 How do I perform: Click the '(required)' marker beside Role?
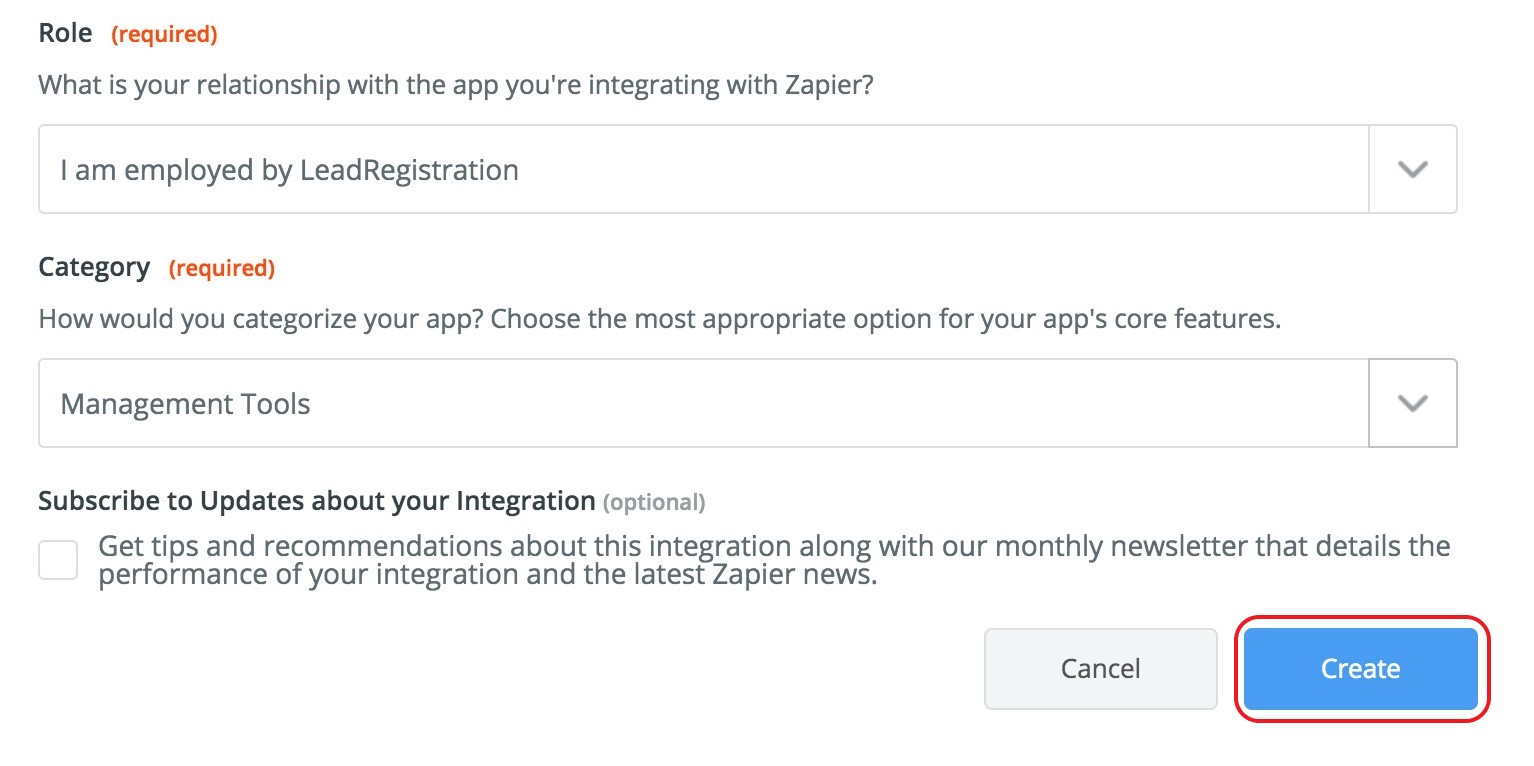(164, 34)
